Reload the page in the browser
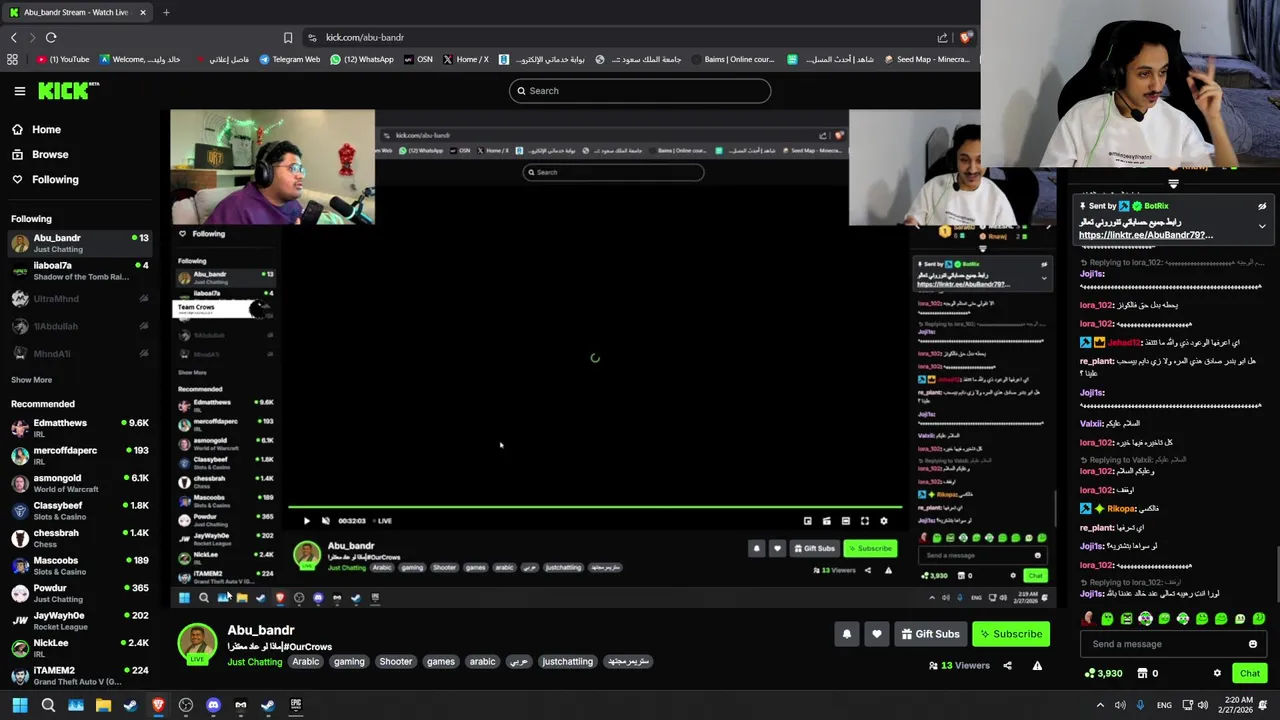Screen dimensions: 1280x720 point(51,38)
